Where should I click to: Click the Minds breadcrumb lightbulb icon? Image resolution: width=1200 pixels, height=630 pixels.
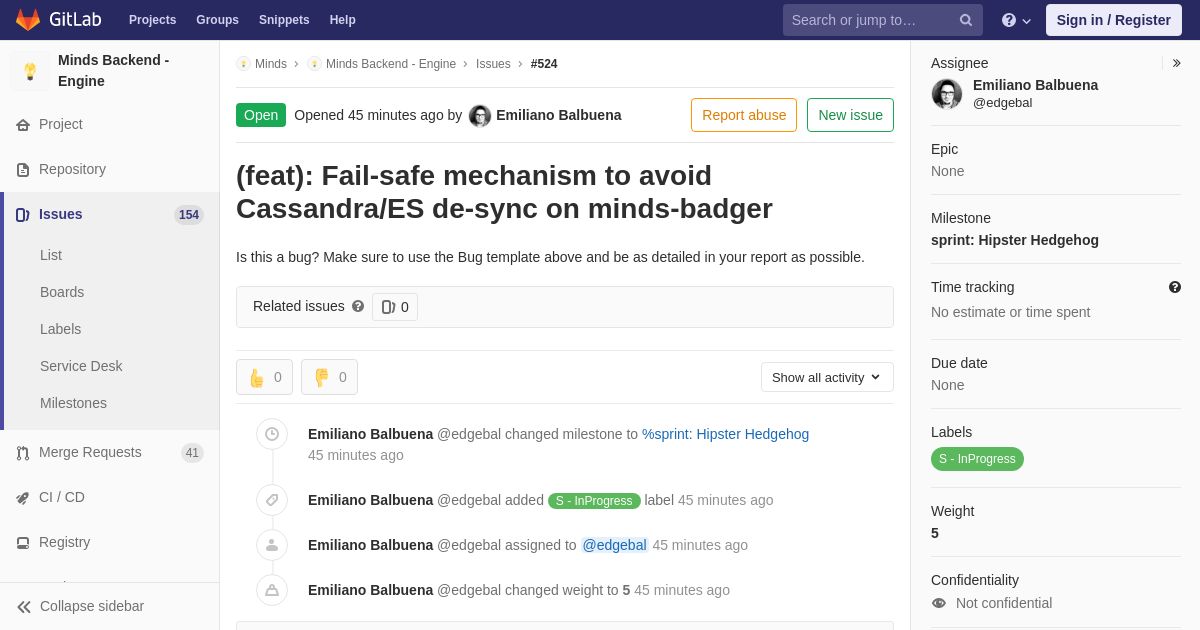tap(243, 64)
